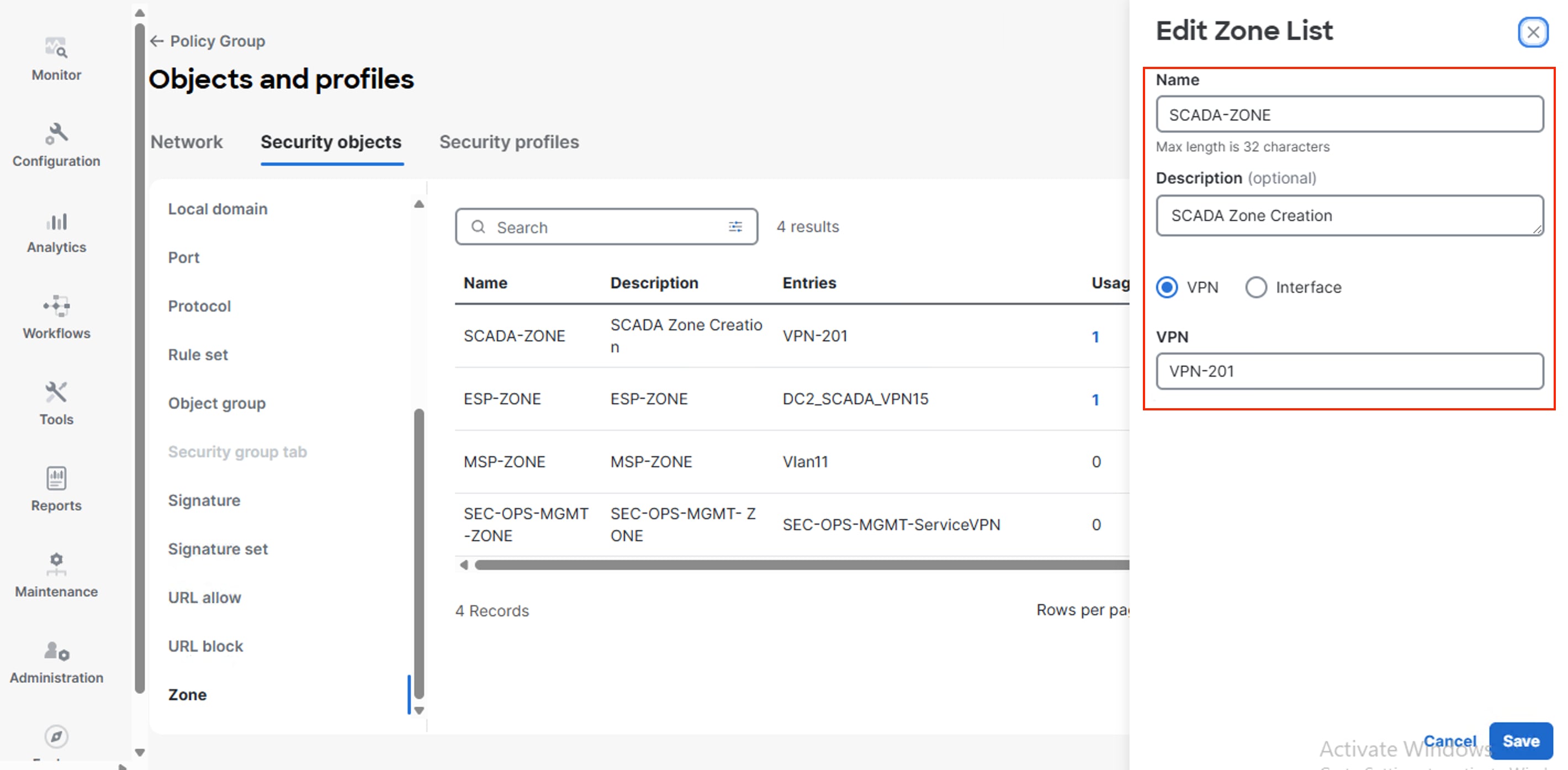Screen dimensions: 1568x770
Task: Close the Edit Zone List panel
Action: tap(1533, 31)
